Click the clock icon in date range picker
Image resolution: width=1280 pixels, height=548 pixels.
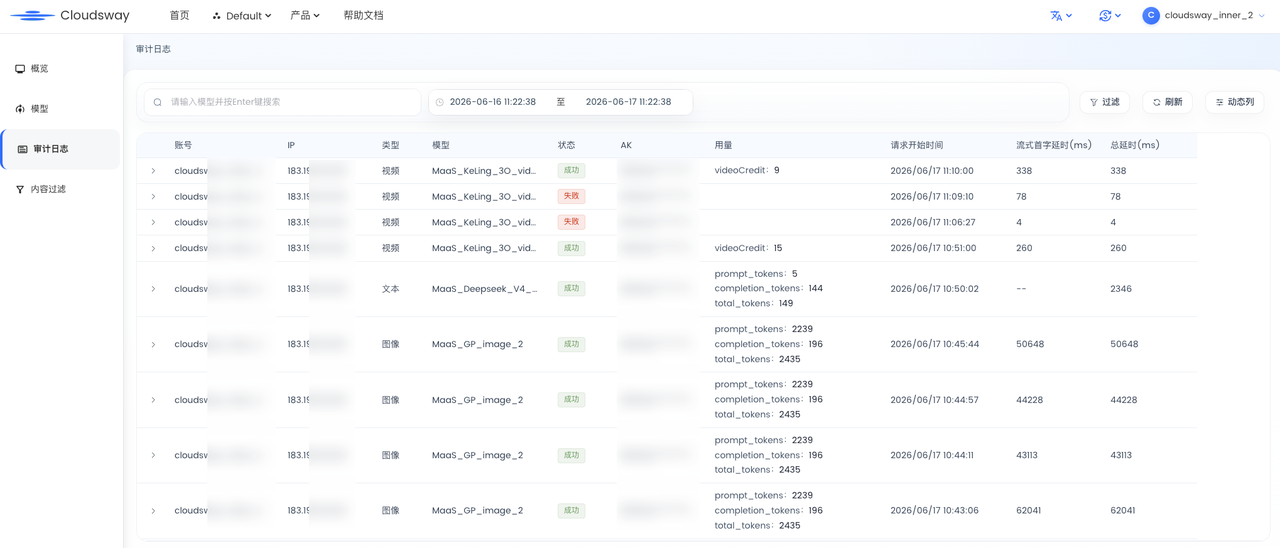coord(440,102)
